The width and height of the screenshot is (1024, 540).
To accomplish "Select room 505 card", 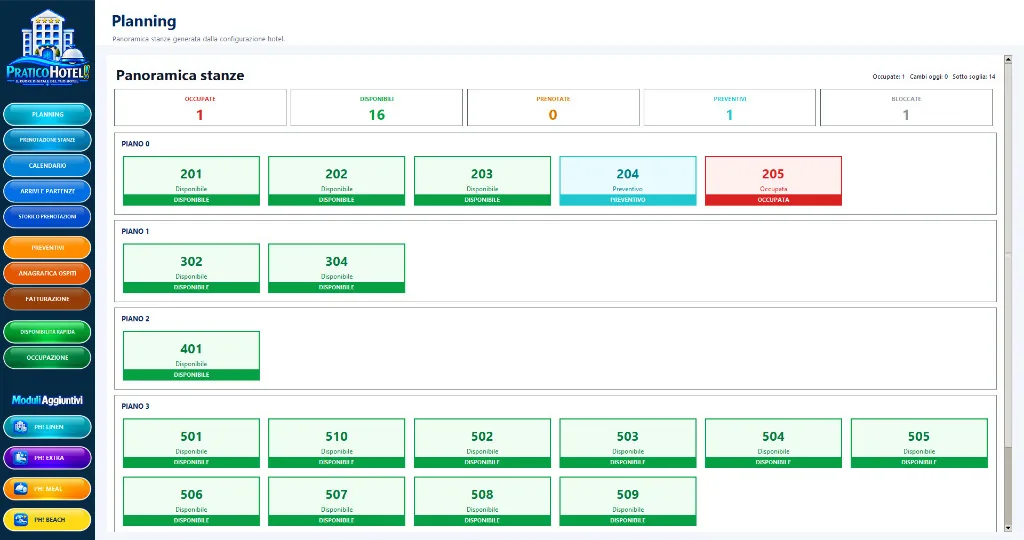I will coord(919,443).
